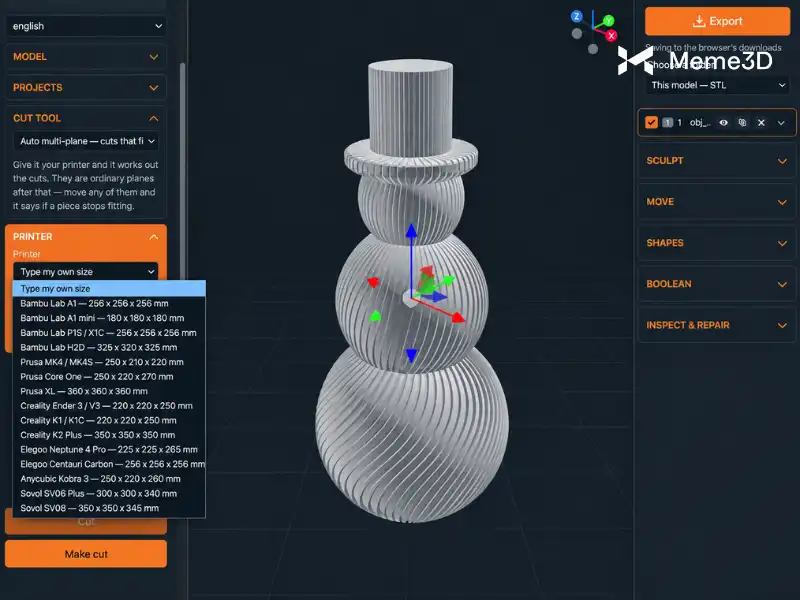
Task: Select the highlighted Type my own size option
Action: click(x=109, y=288)
